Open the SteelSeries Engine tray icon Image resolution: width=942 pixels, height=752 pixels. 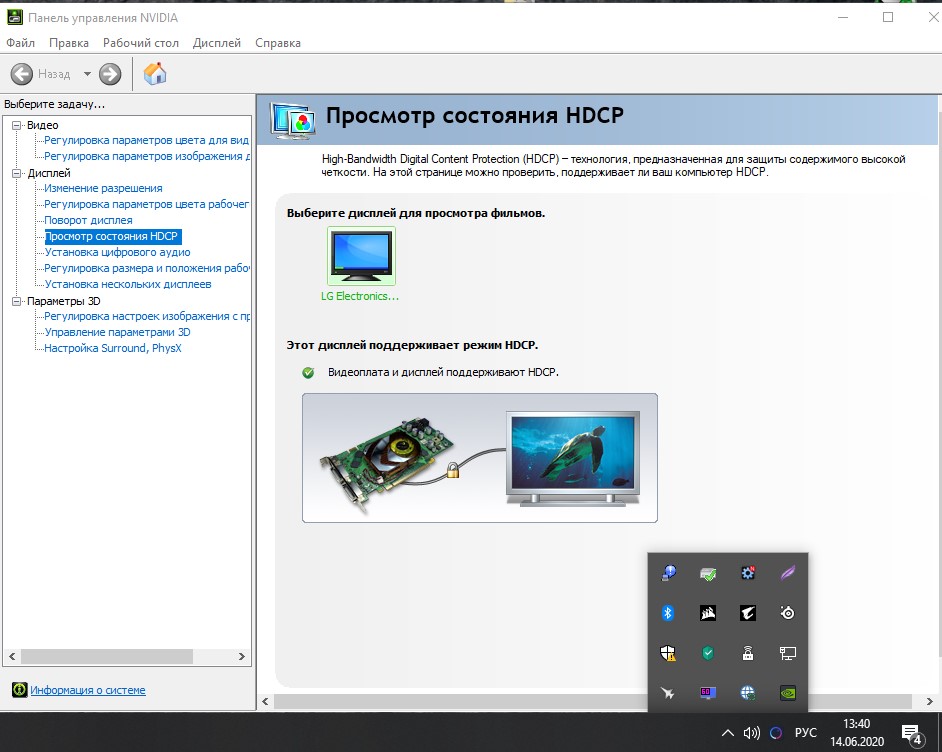[788, 613]
